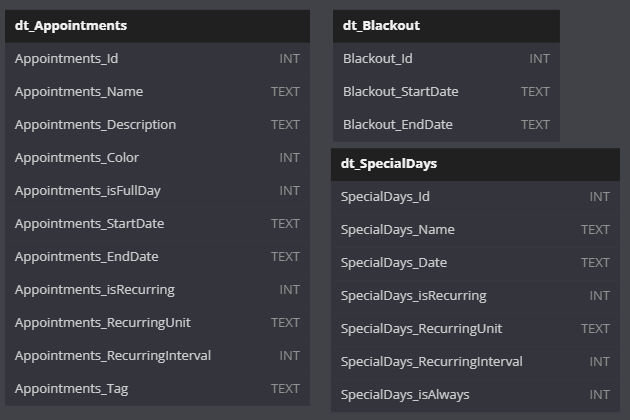Pick the SpecialDays_isRecurring field

point(475,296)
